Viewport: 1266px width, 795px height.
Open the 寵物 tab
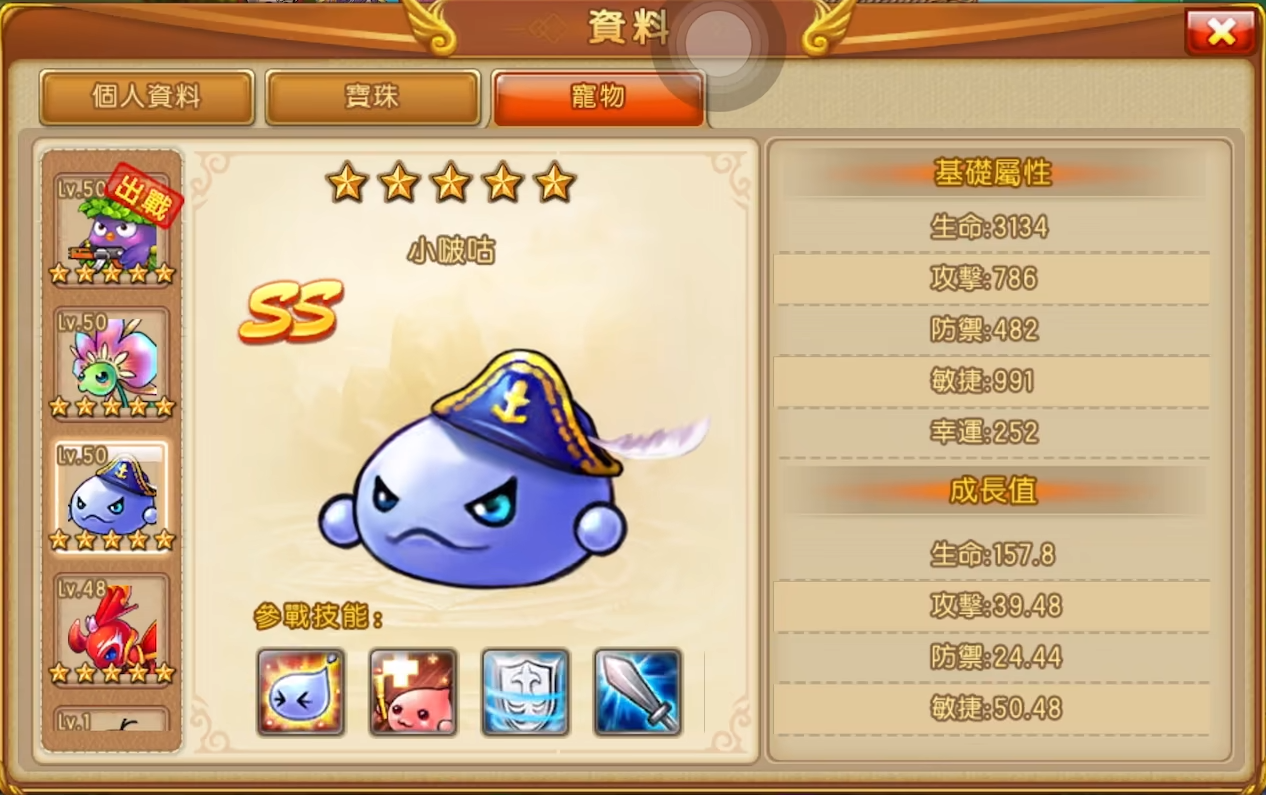tap(599, 97)
